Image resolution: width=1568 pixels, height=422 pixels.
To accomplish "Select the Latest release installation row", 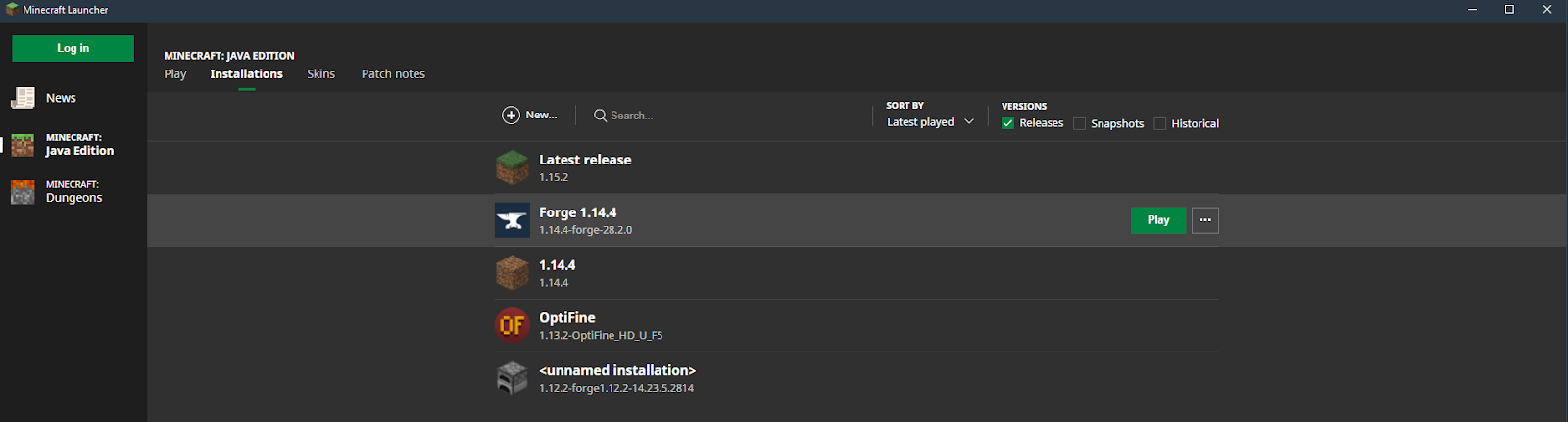I will (x=857, y=167).
